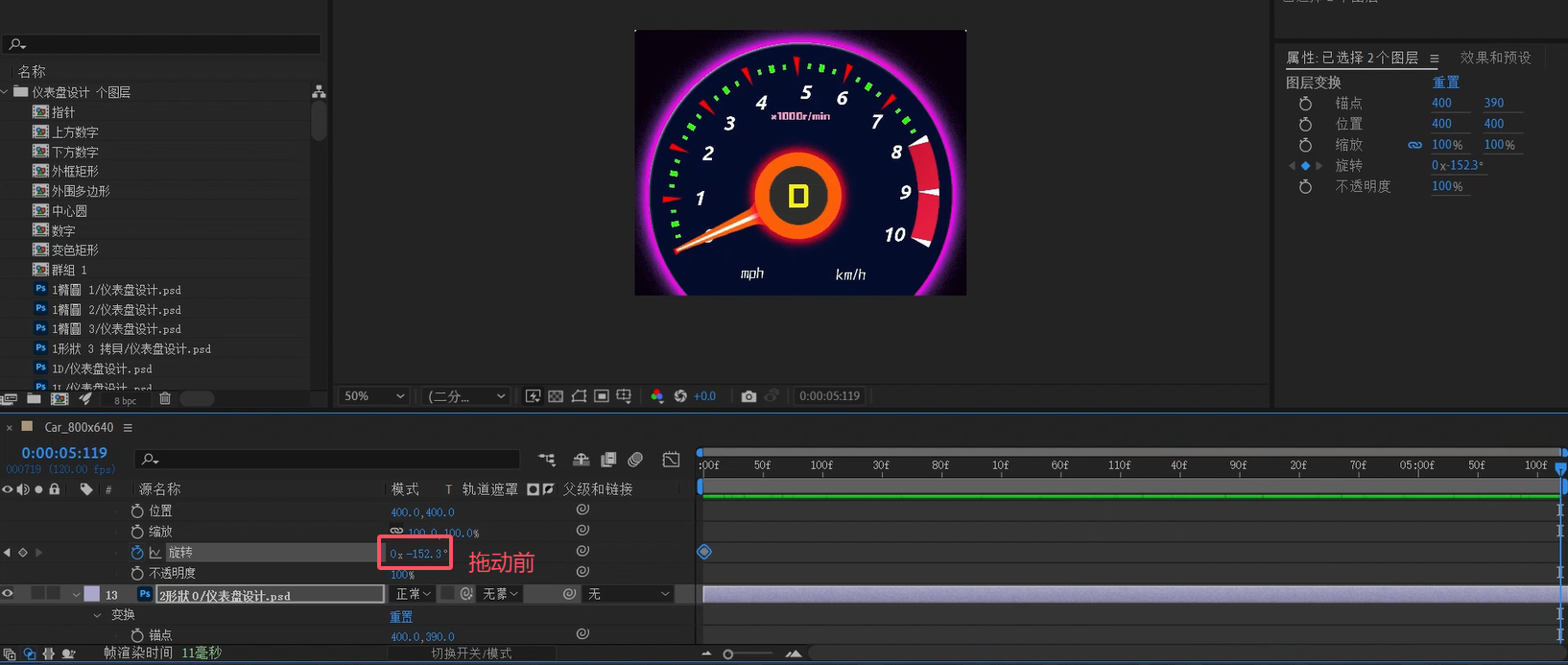This screenshot has height=665, width=1568.
Task: Open layer 13 无蒙 track matte dropdown
Action: (x=500, y=594)
